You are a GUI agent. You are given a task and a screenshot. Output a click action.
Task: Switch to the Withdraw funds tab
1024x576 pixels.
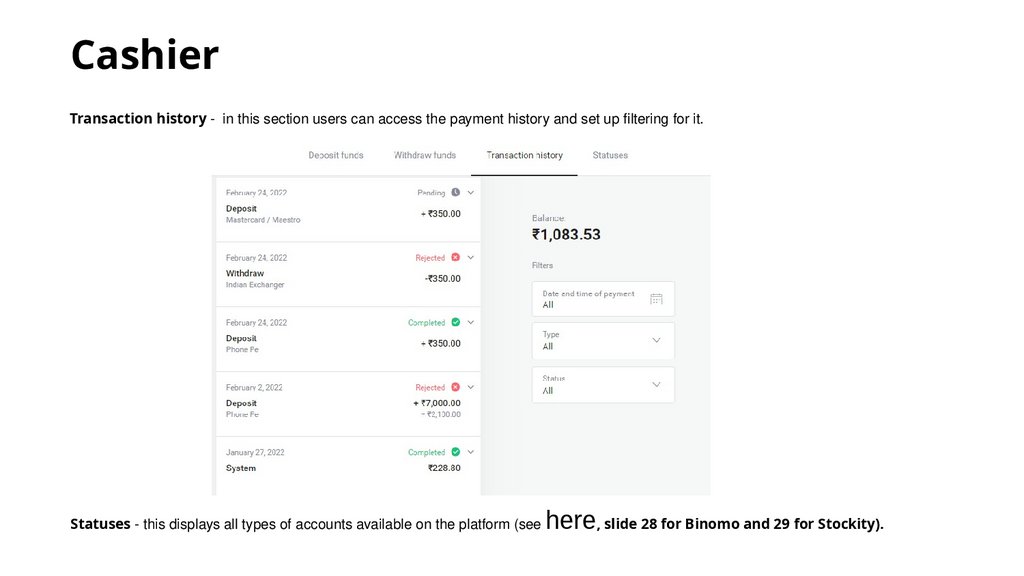[425, 156]
